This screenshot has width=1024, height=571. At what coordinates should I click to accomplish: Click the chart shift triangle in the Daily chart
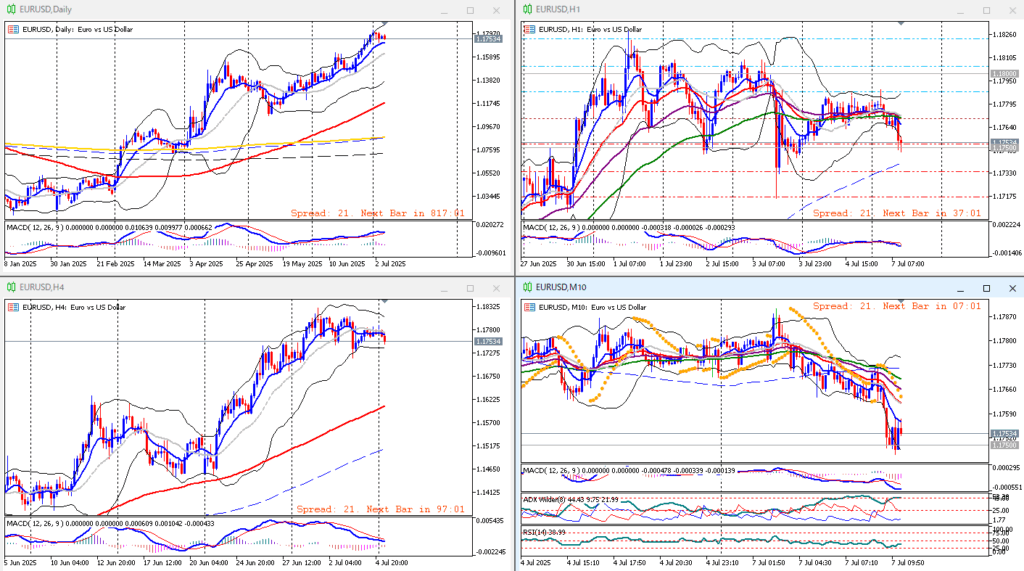pos(385,24)
